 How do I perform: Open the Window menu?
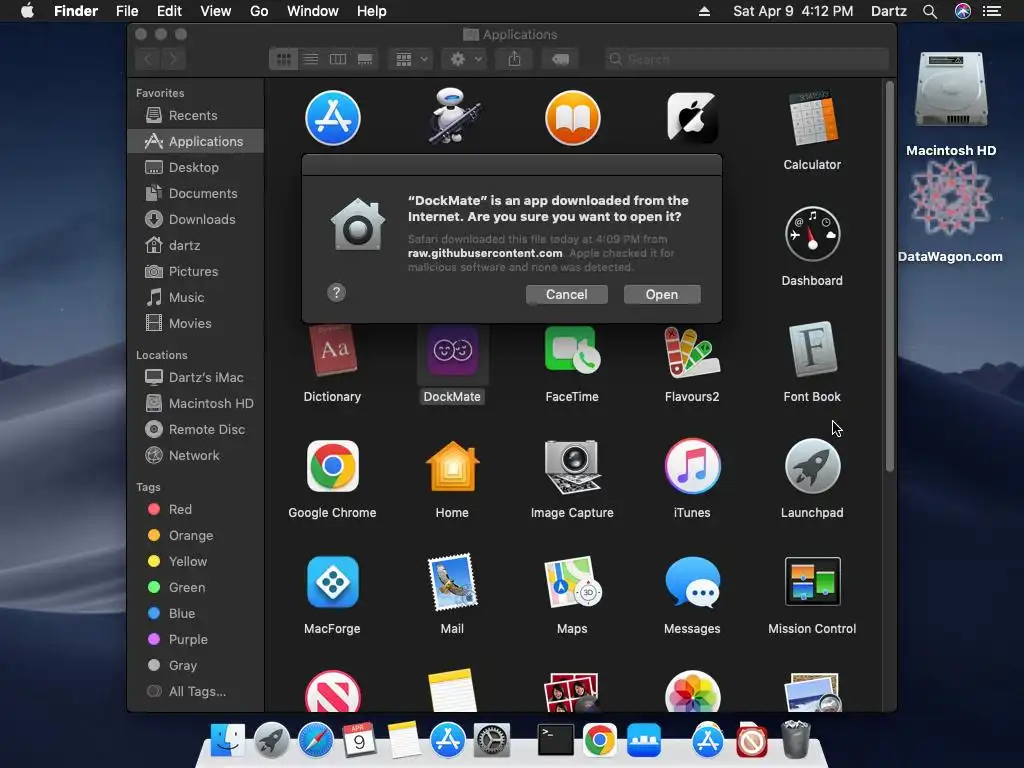313,11
